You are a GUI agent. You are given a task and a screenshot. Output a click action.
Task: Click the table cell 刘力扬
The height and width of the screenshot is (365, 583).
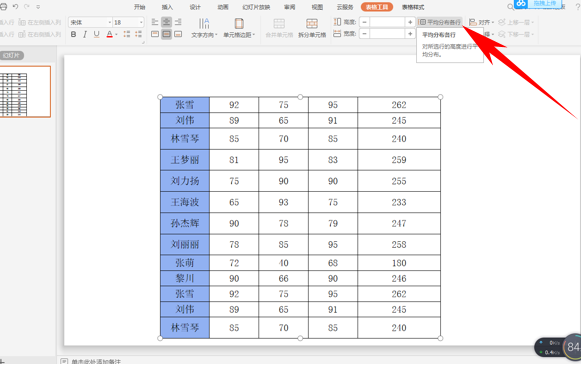(185, 181)
